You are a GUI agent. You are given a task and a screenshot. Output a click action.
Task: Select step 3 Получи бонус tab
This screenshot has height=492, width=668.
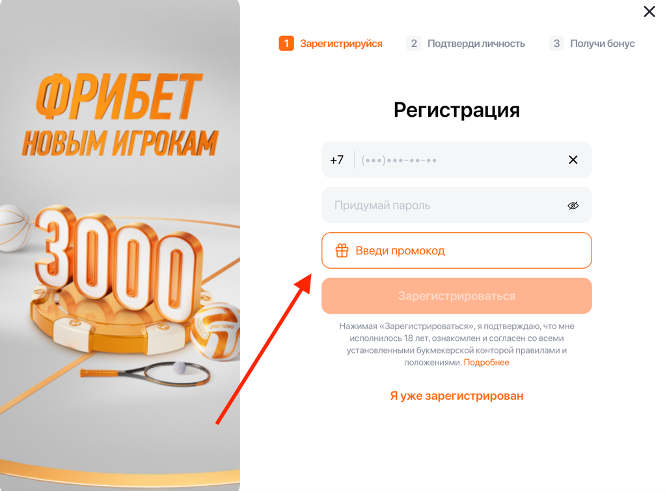592,43
